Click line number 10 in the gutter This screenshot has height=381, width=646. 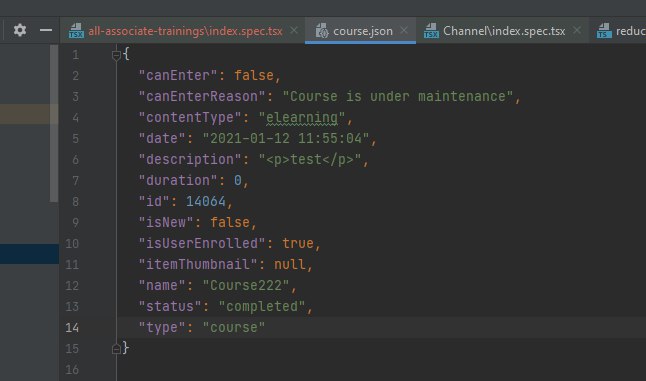point(72,243)
